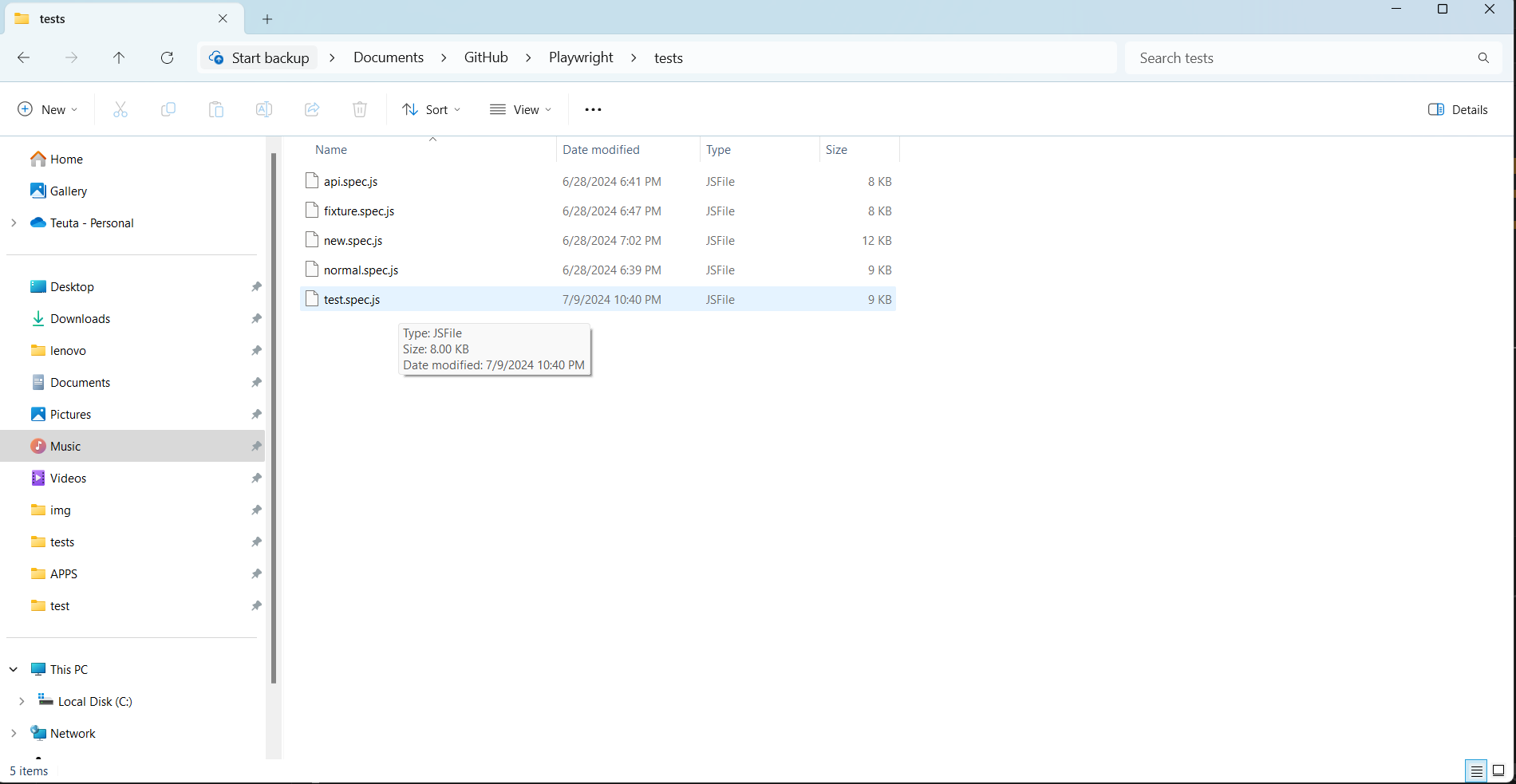Click the Copy icon in toolbar

[168, 109]
